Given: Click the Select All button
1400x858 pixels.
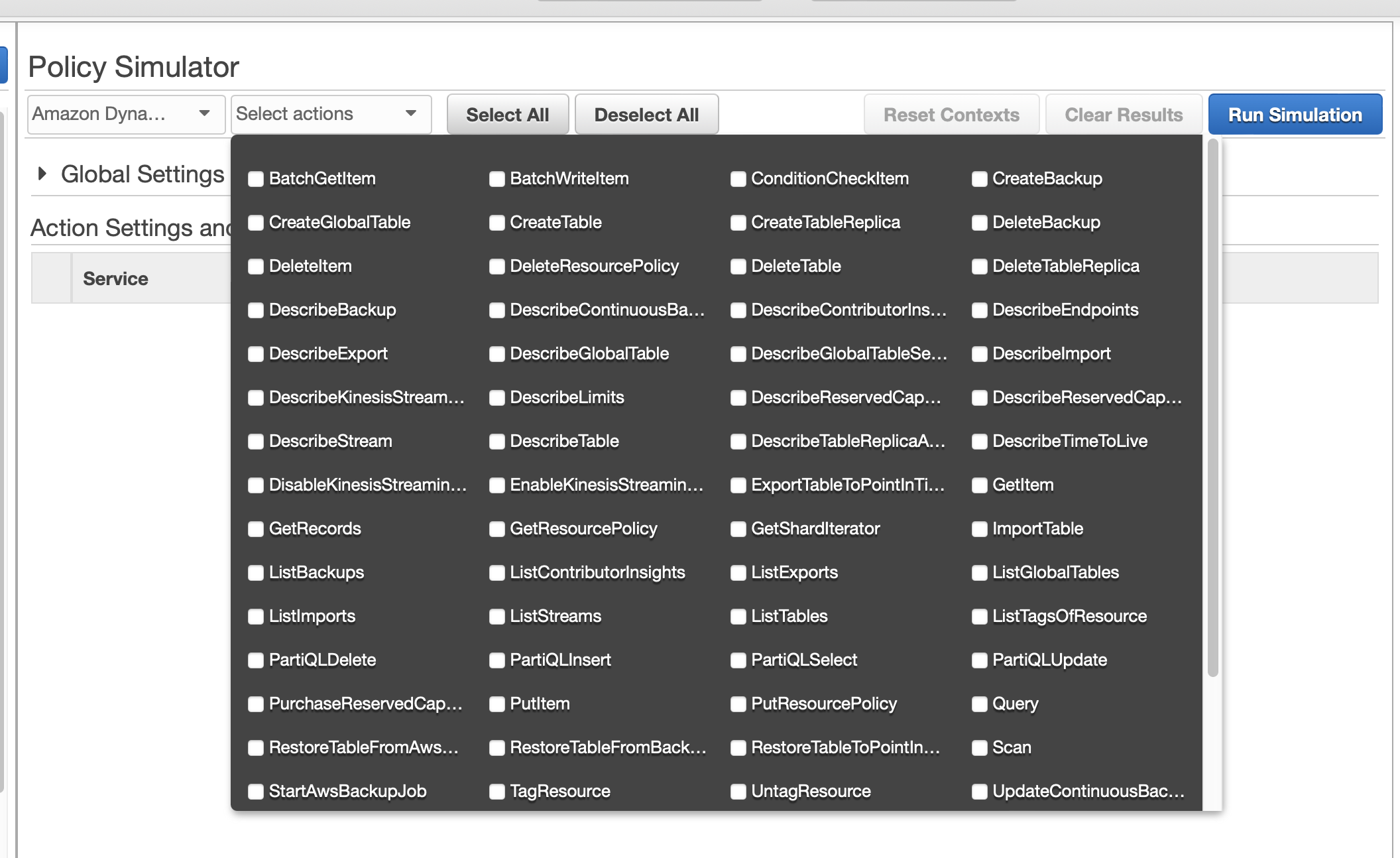Looking at the screenshot, I should (x=508, y=115).
